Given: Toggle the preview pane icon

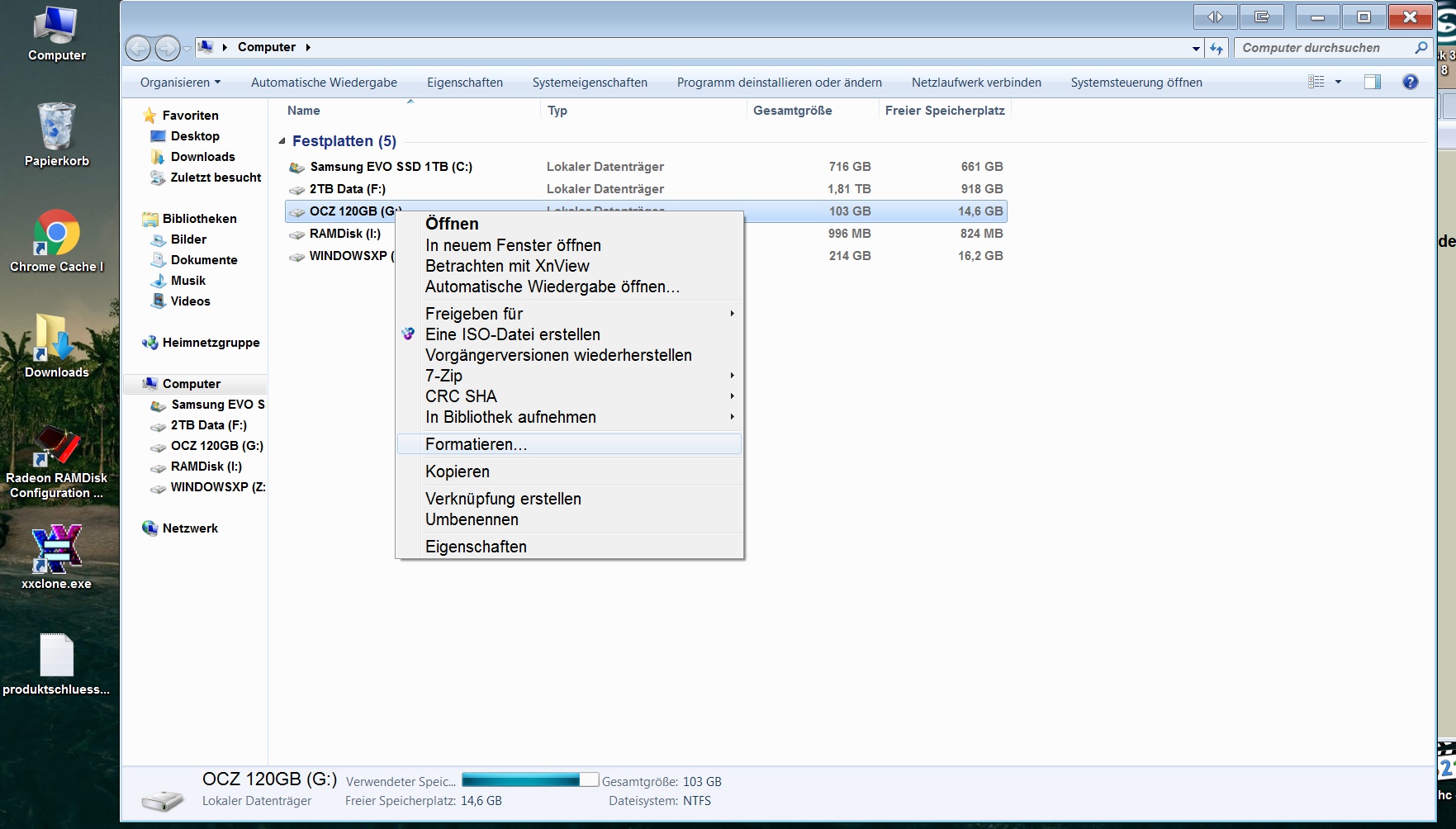Looking at the screenshot, I should [1373, 82].
